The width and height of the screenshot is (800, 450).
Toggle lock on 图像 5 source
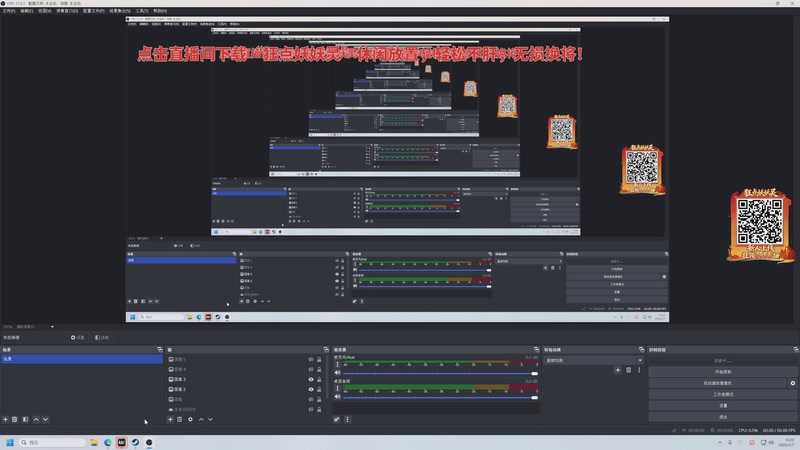[x=319, y=359]
